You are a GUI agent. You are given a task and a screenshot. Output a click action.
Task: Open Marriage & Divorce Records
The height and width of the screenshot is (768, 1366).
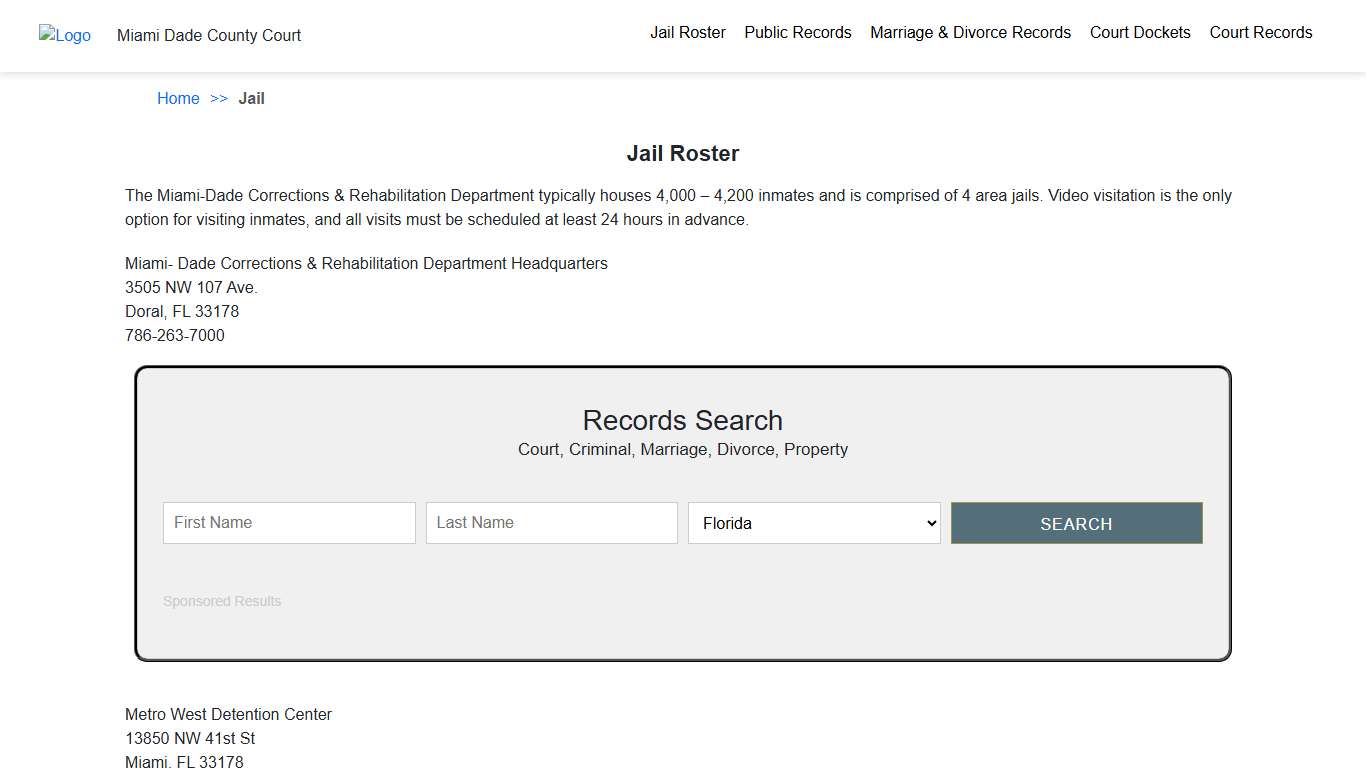coord(970,32)
